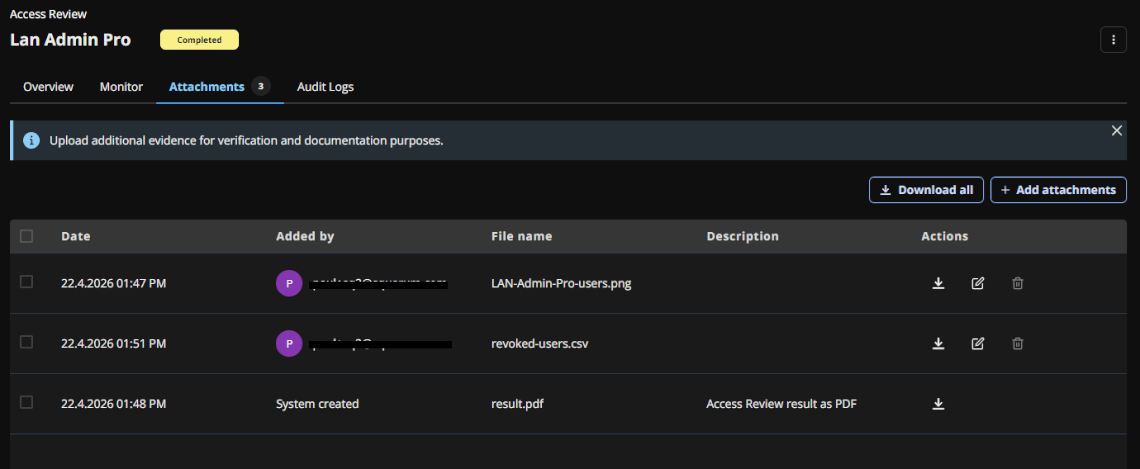
Task: Select all attachments with header checkbox
Action: [27, 236]
